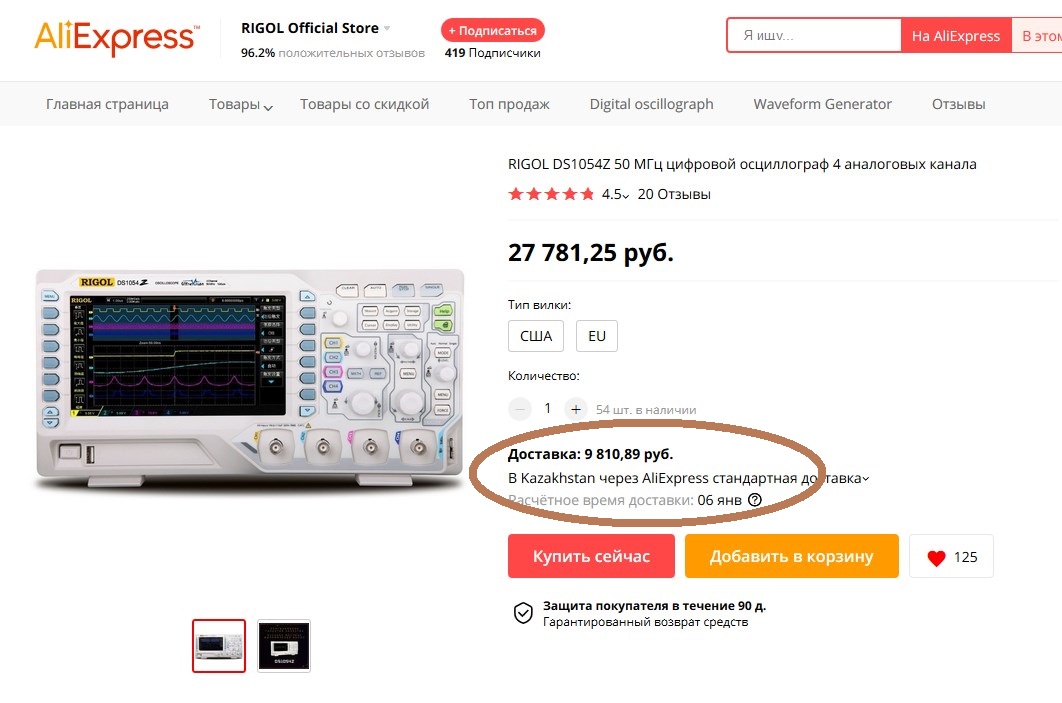
Task: Increase quantity with the plus button
Action: (x=576, y=409)
